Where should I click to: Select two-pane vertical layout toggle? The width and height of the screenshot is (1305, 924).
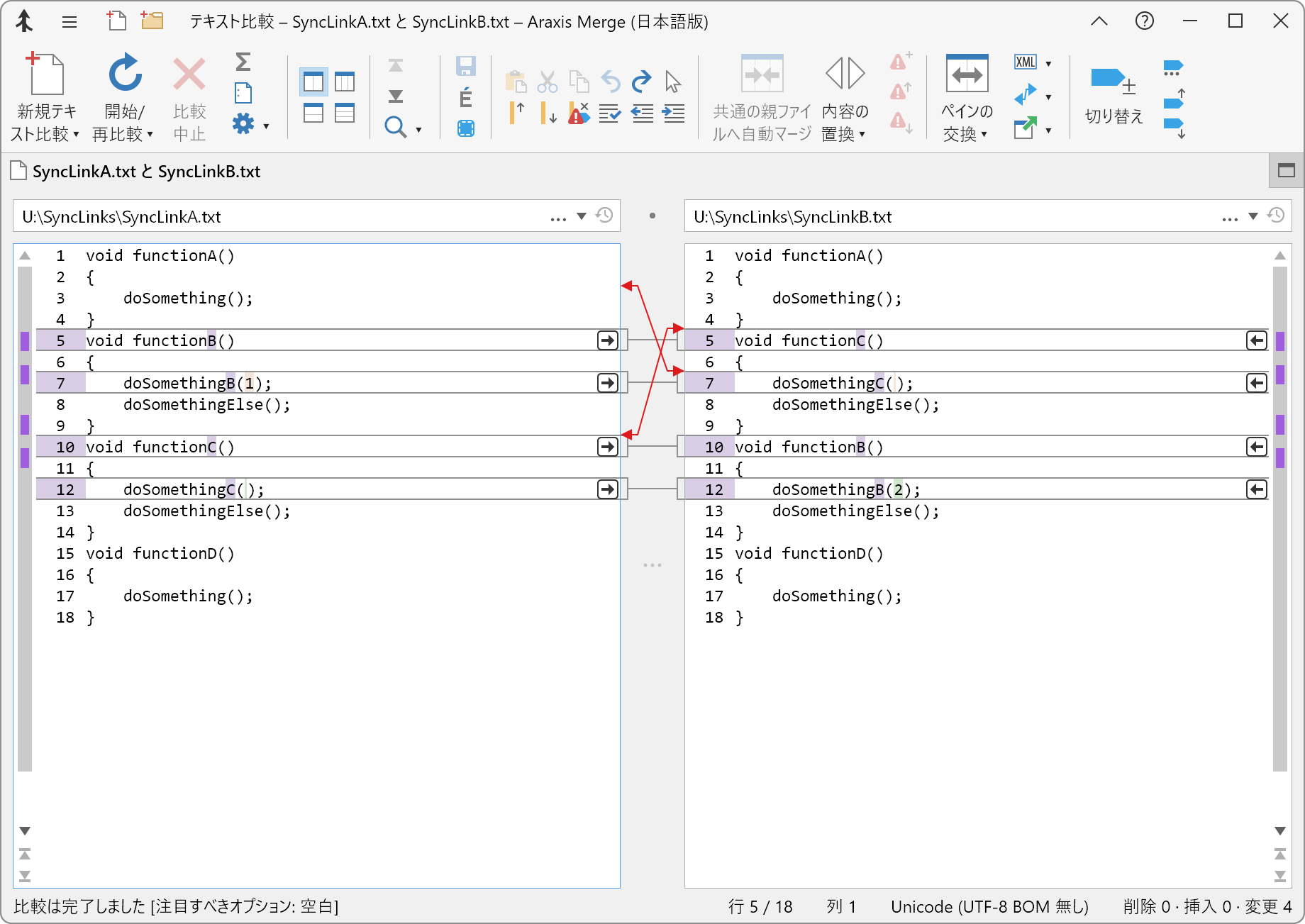[x=313, y=82]
